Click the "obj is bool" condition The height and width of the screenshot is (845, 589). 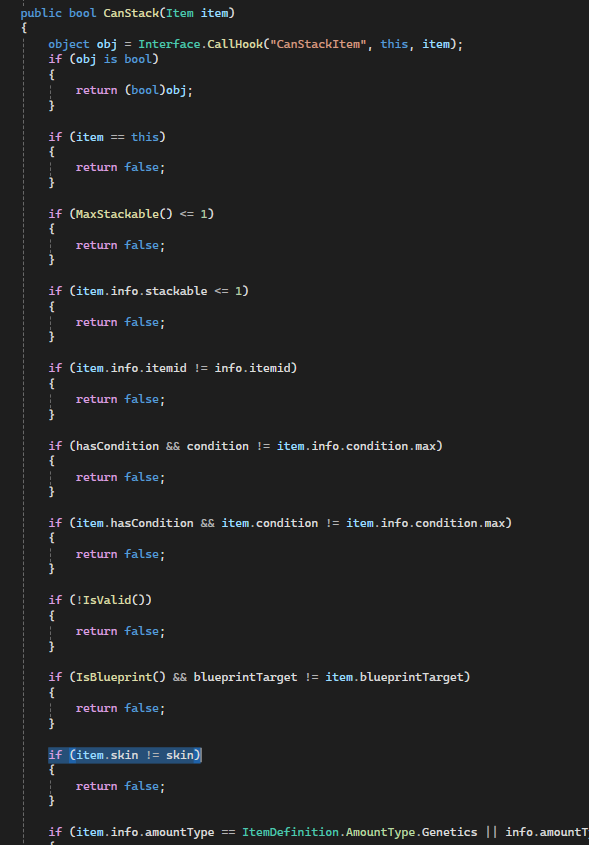click(114, 59)
